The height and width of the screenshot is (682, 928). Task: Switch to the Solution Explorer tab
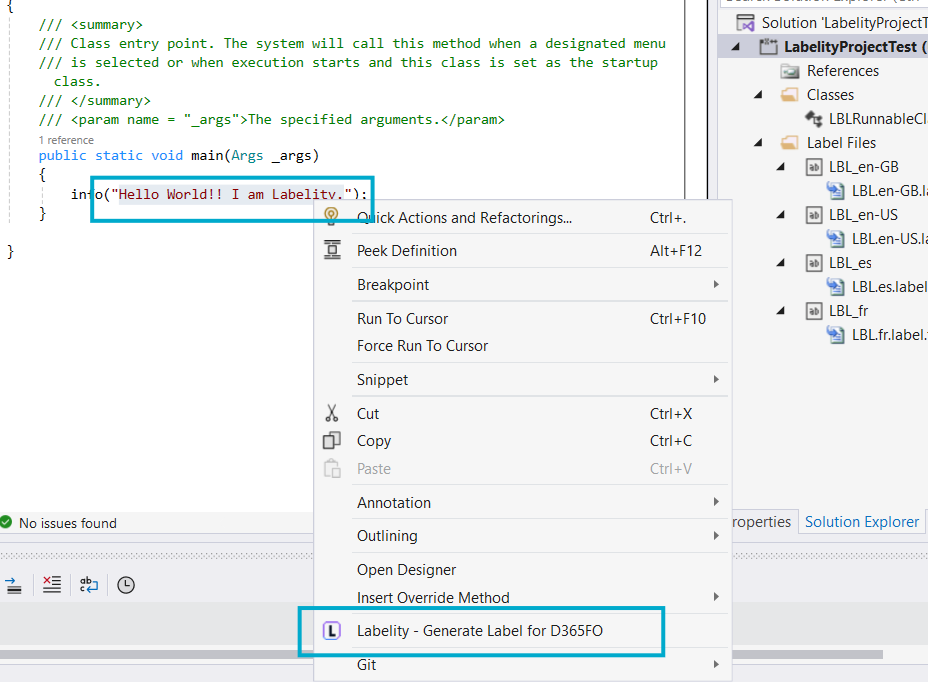(862, 522)
